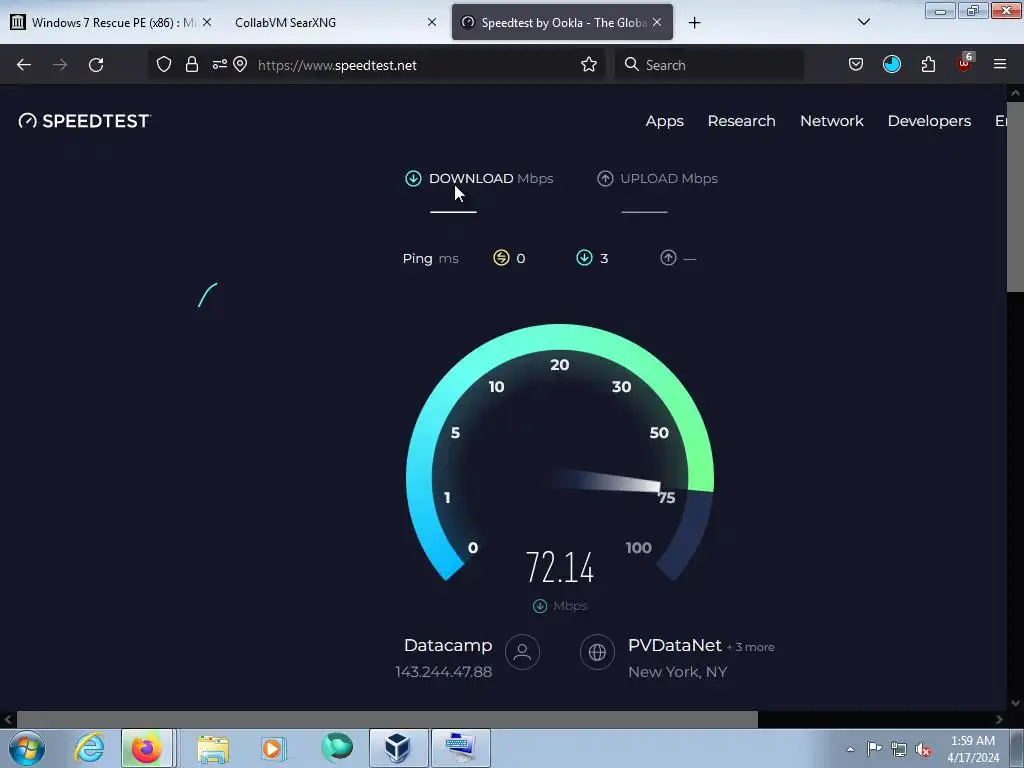Click the download ping icon showing 3

point(584,258)
